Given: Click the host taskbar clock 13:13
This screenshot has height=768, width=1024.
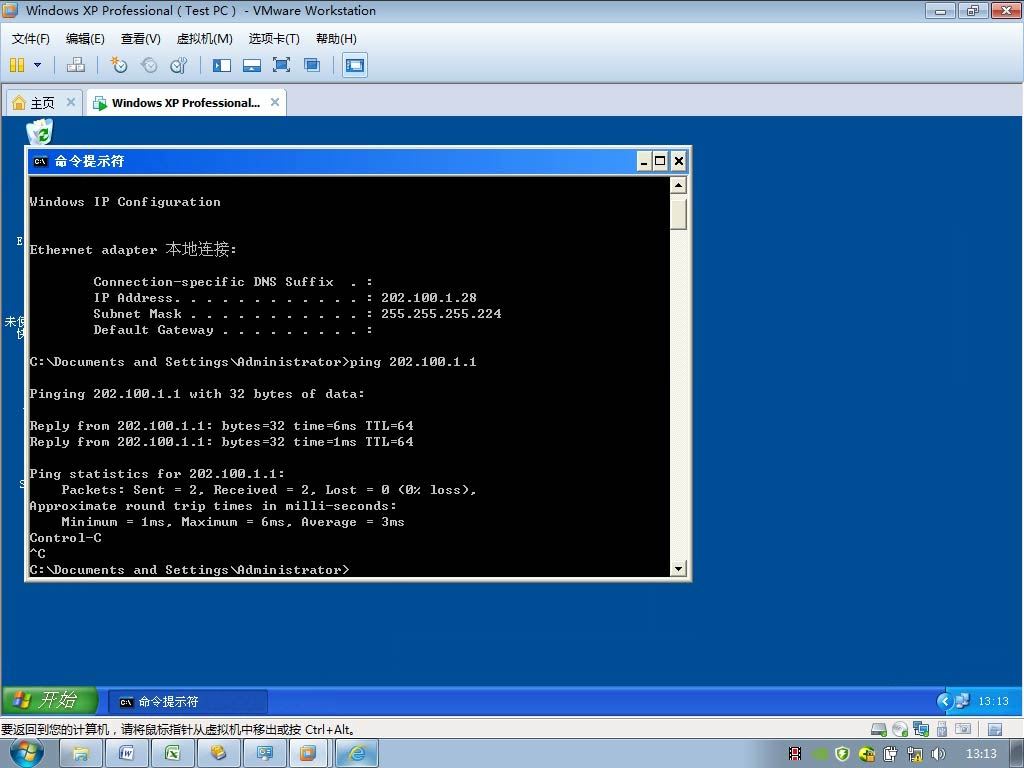Looking at the screenshot, I should tap(982, 754).
